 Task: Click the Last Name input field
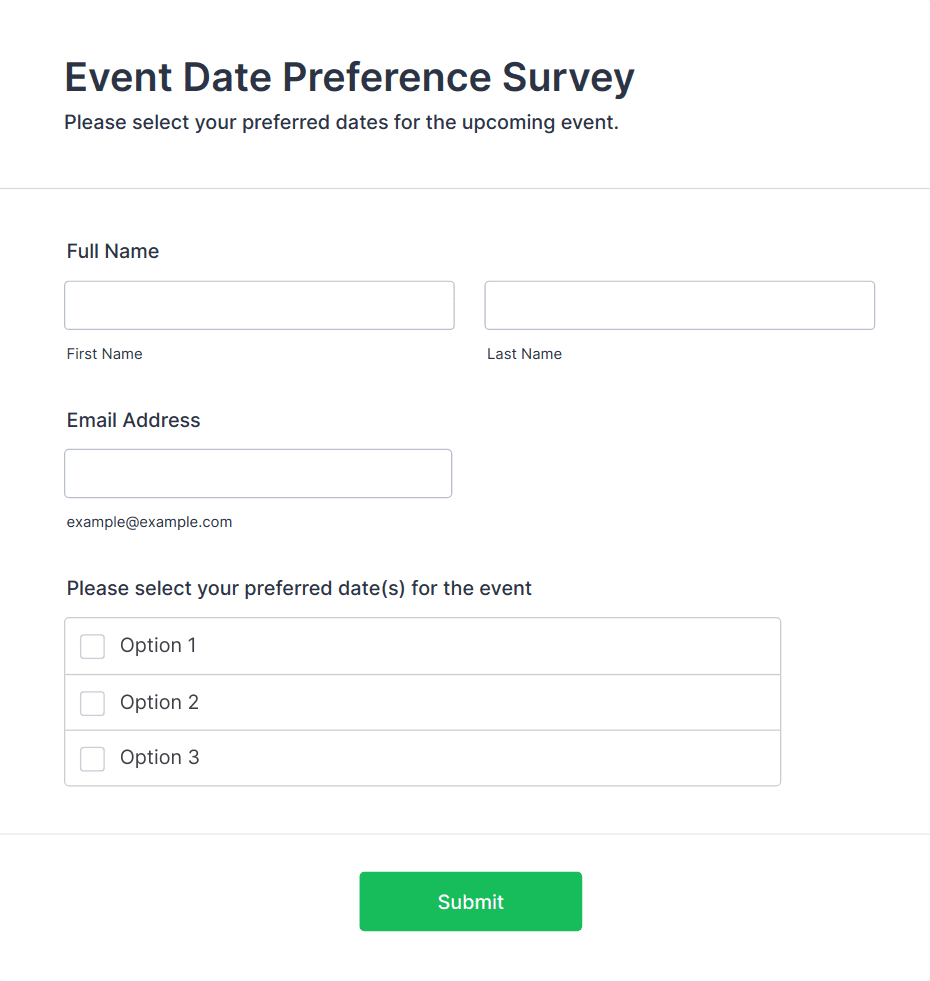coord(679,305)
